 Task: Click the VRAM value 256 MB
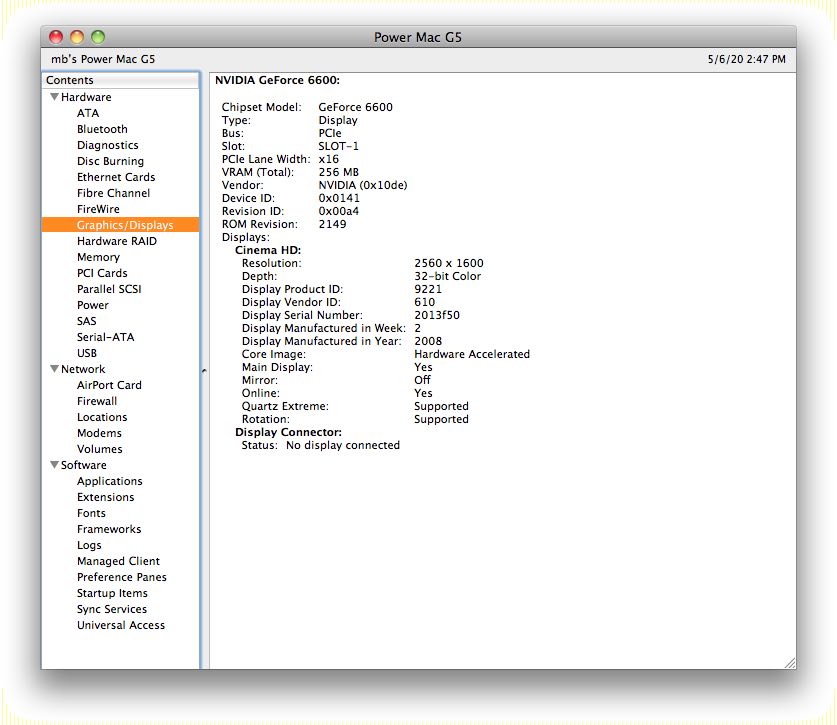click(338, 172)
